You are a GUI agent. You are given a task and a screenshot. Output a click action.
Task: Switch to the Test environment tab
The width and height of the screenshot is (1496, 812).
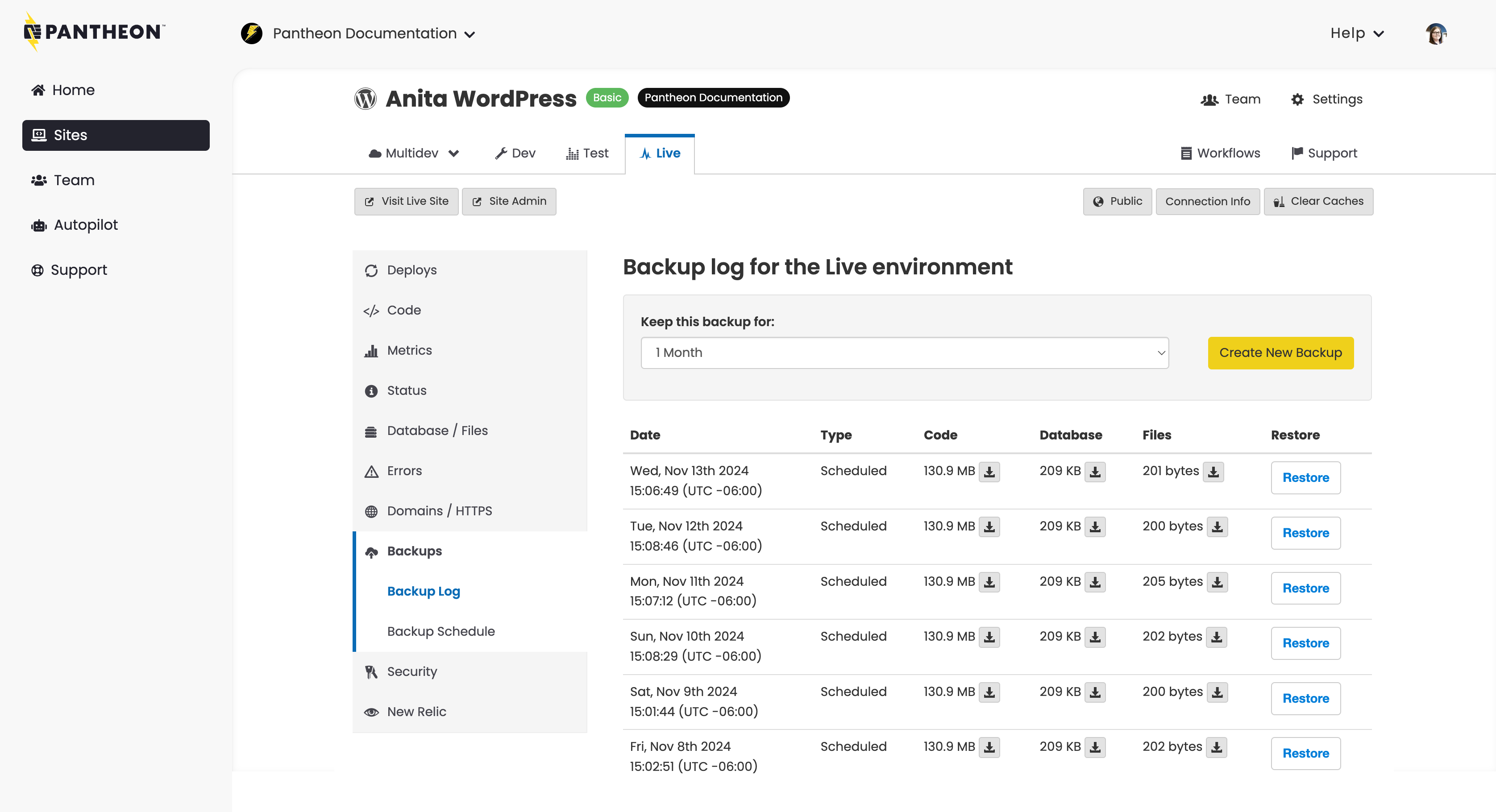tap(587, 153)
